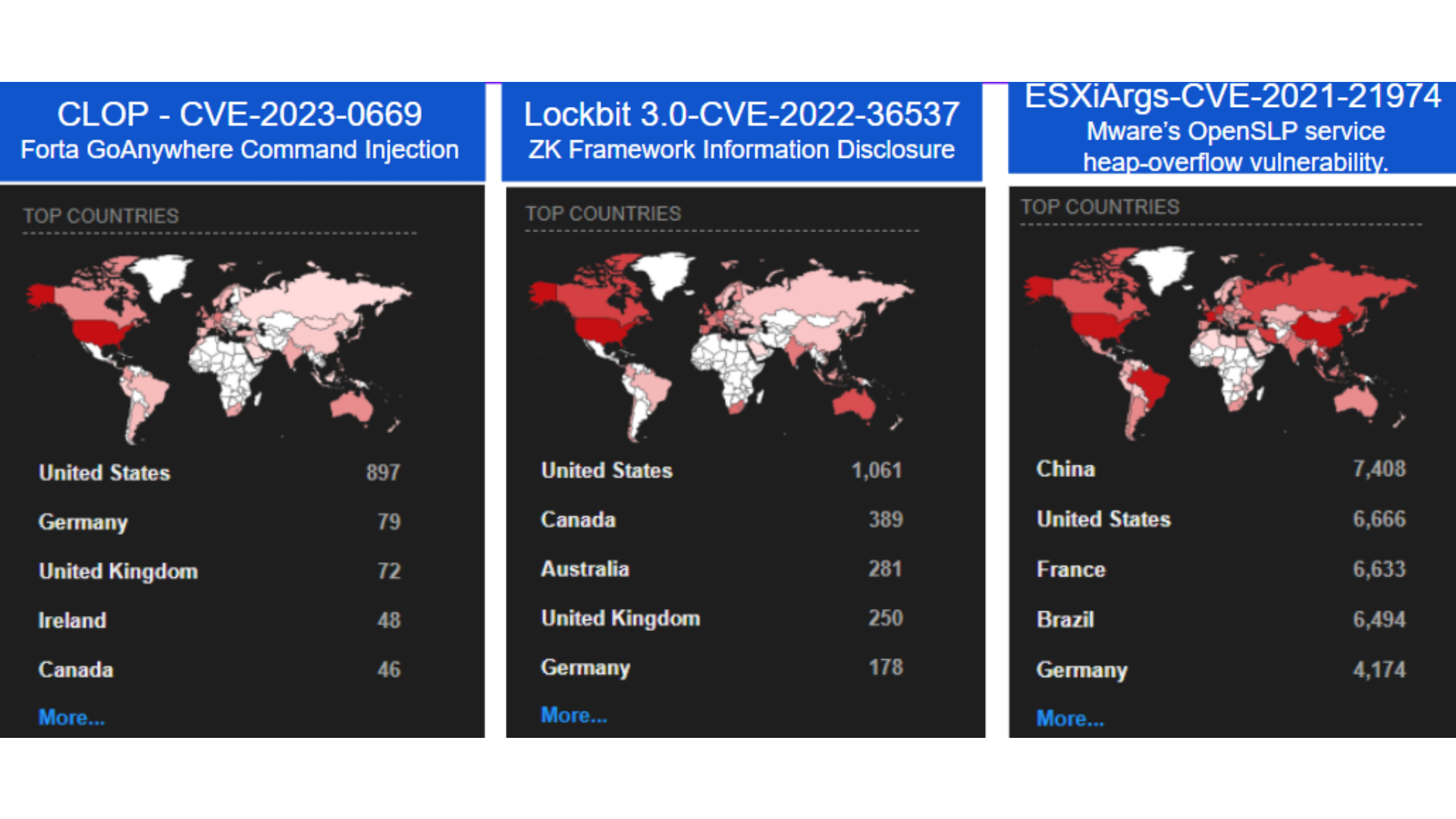Click the ZK Framework Information Disclosure subtitle

(x=742, y=149)
